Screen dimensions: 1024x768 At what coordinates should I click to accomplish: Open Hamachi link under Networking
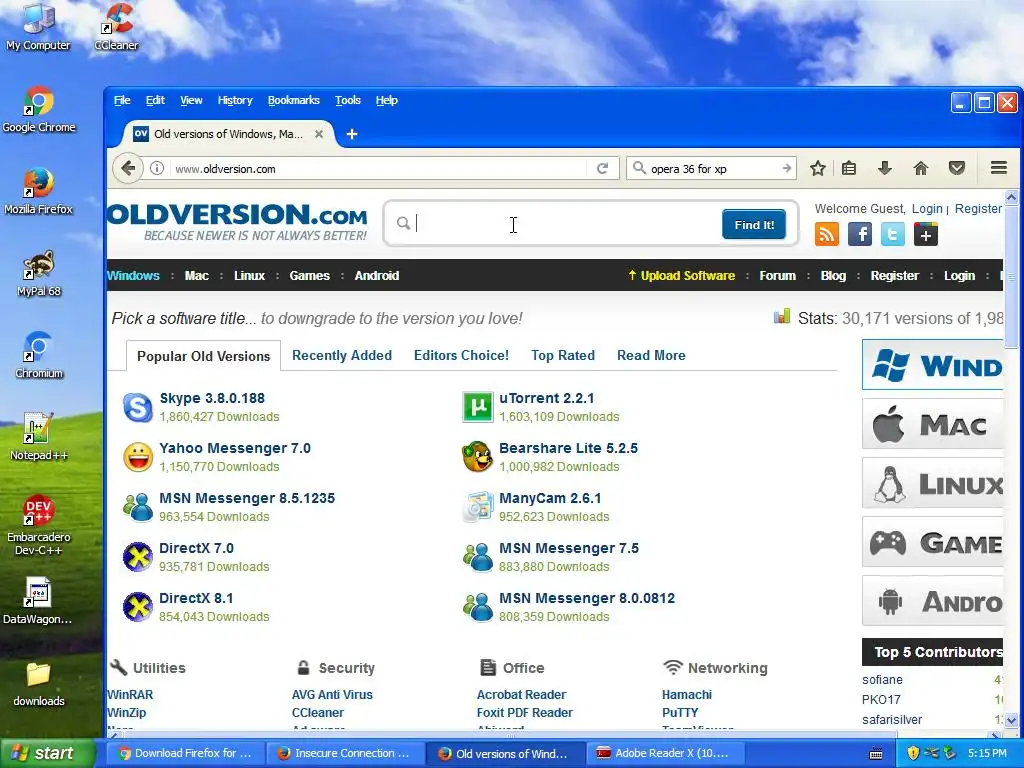pos(687,695)
